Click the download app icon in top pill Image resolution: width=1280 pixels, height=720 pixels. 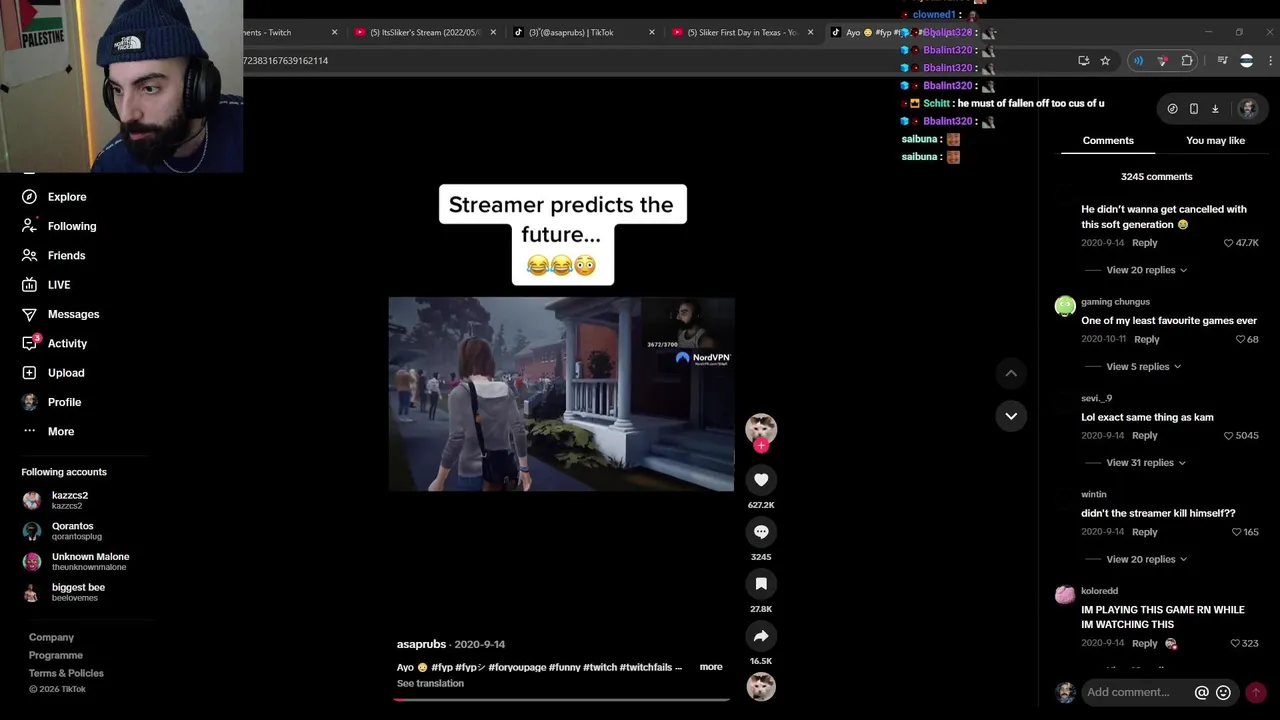pyautogui.click(x=1215, y=109)
